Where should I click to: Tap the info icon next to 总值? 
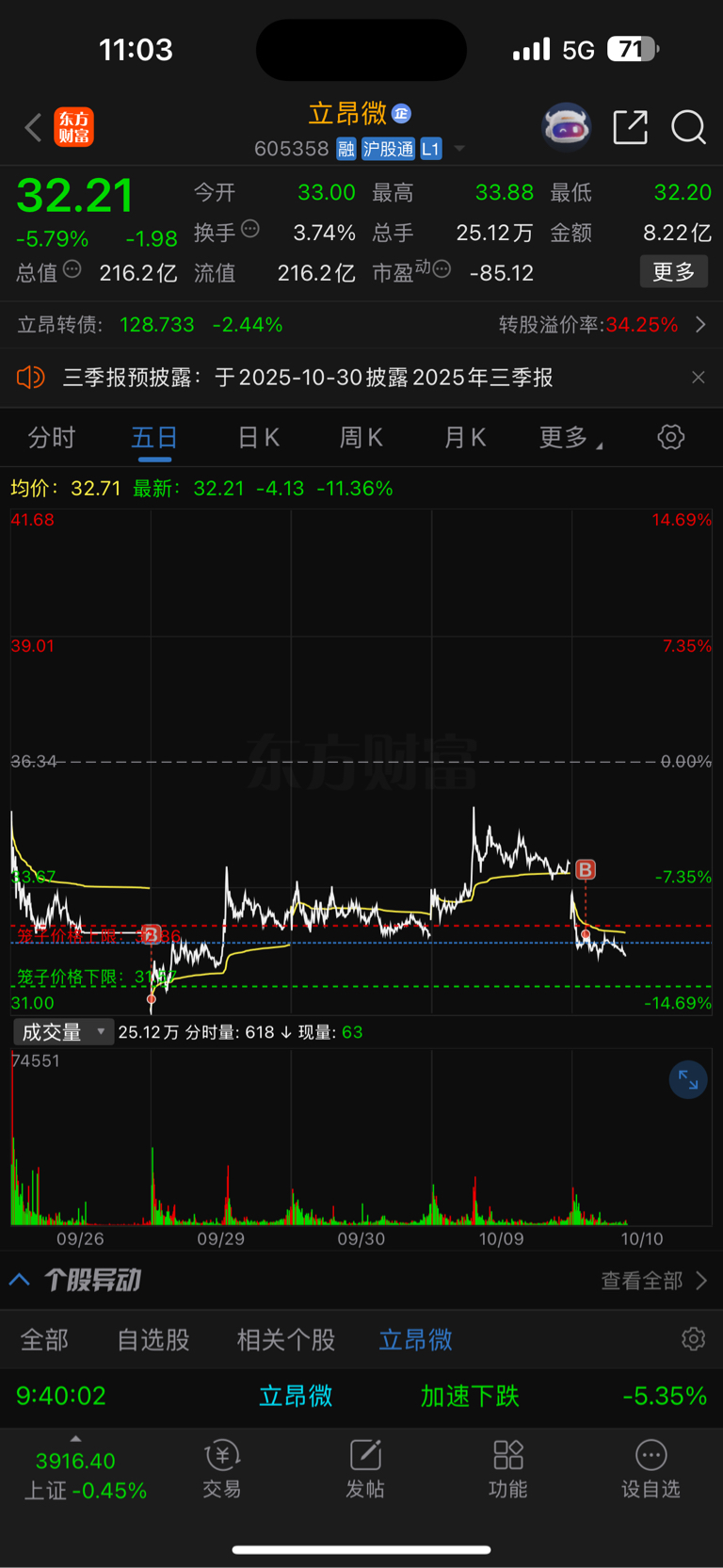click(72, 270)
